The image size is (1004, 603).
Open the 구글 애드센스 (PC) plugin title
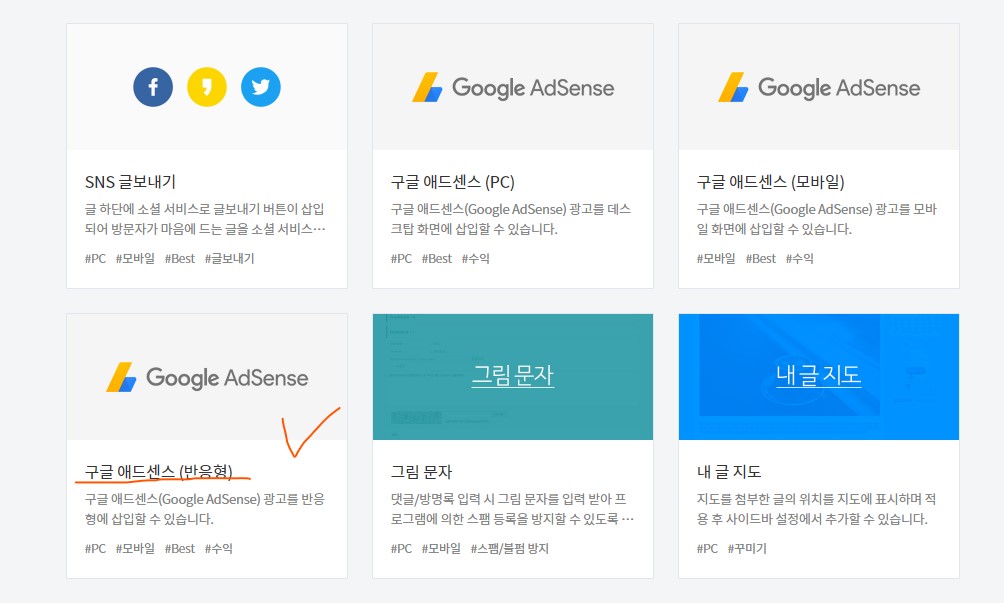(x=453, y=182)
